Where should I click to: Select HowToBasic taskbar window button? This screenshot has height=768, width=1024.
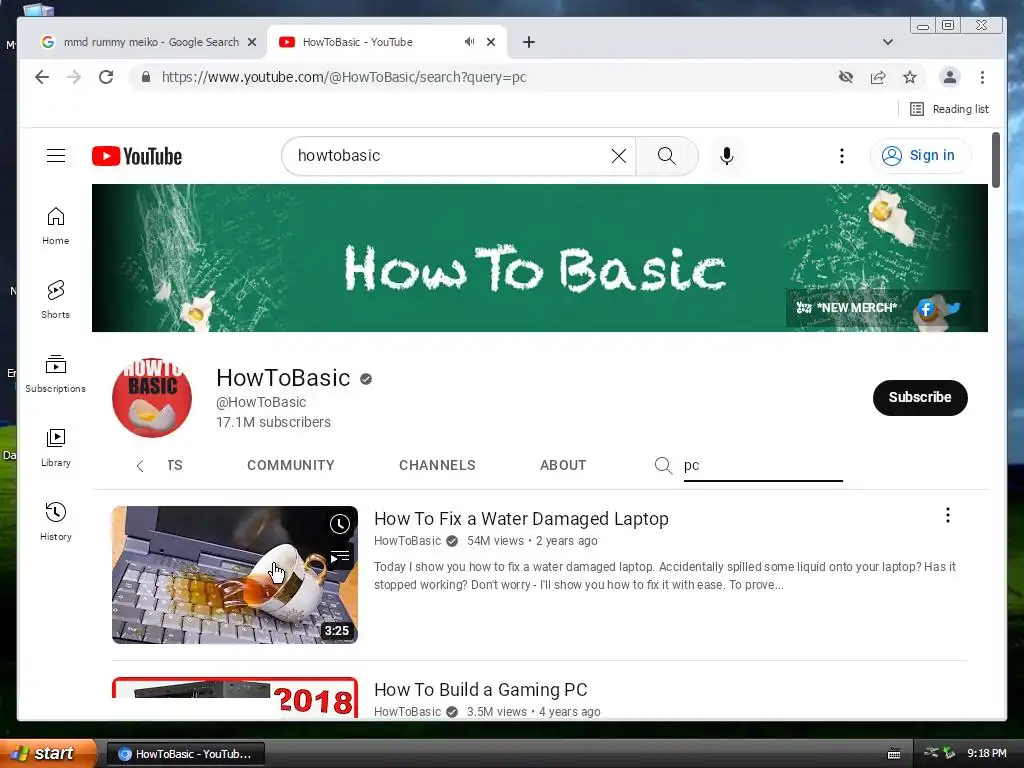[x=185, y=754]
